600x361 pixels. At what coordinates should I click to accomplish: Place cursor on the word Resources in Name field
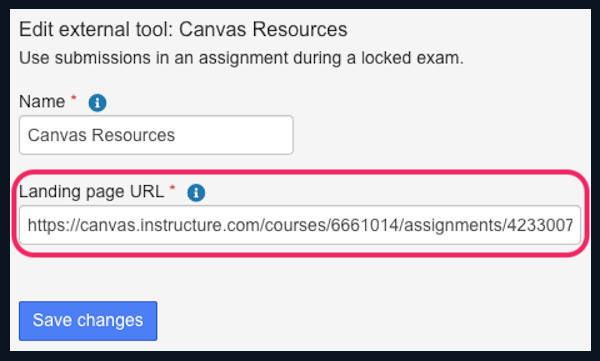[133, 135]
